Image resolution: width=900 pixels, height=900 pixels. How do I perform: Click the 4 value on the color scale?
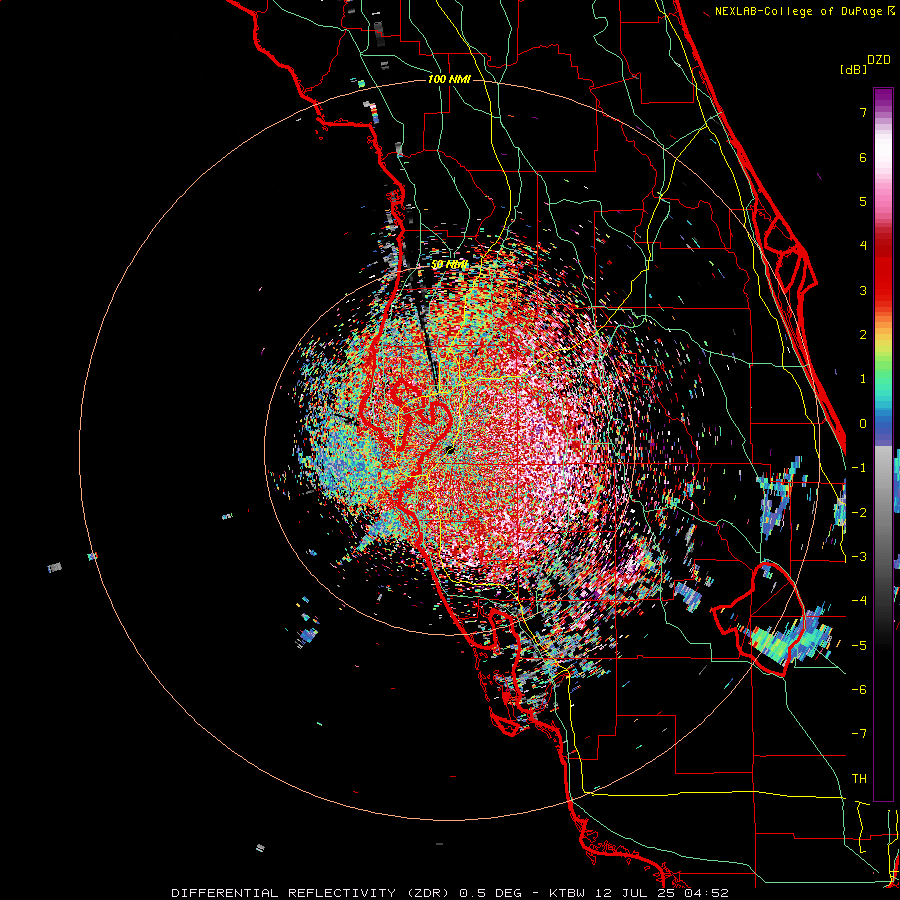click(x=863, y=246)
